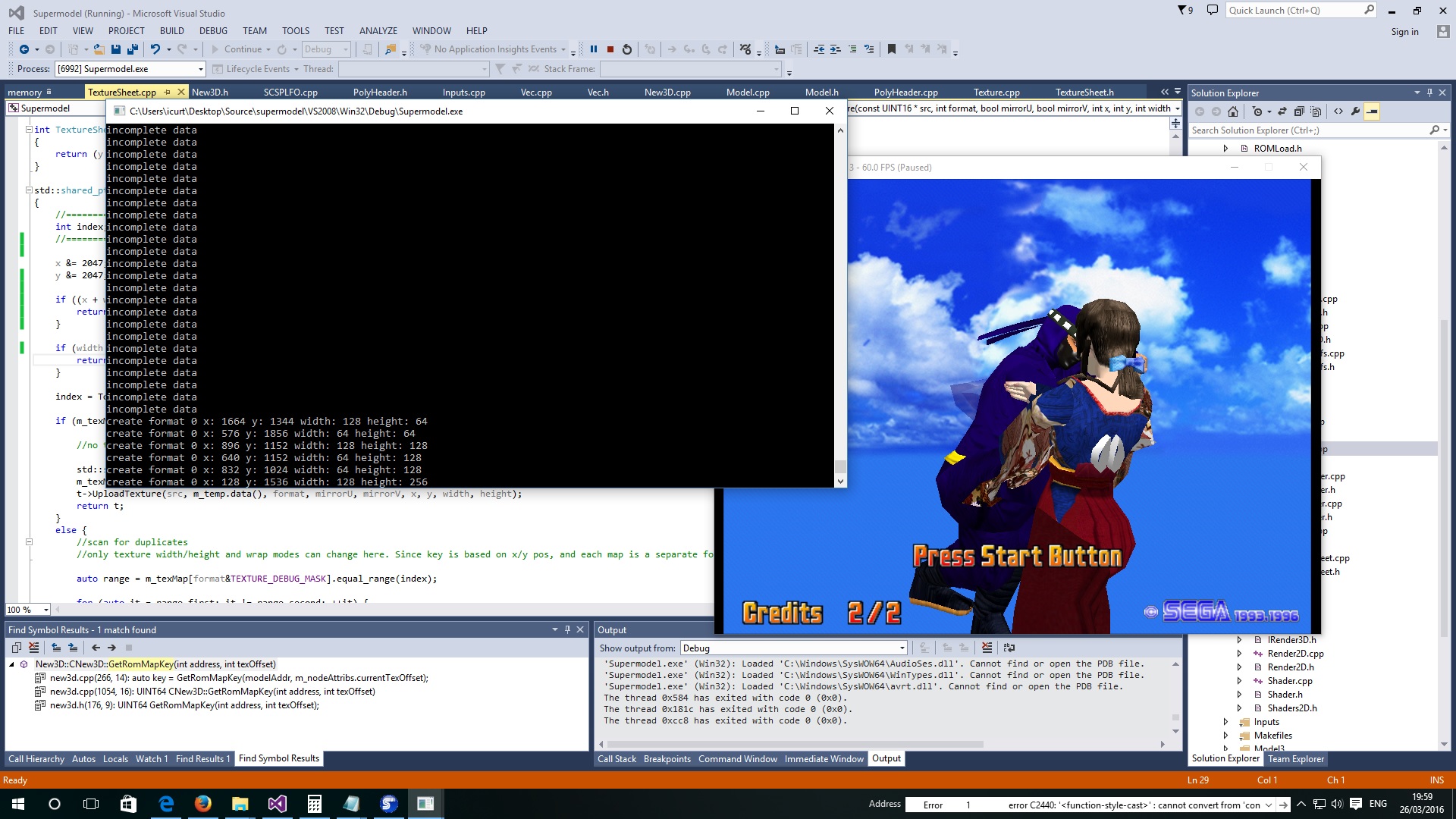Click View Code brackets icon in Solution Explorer
1456x819 pixels.
[1338, 111]
